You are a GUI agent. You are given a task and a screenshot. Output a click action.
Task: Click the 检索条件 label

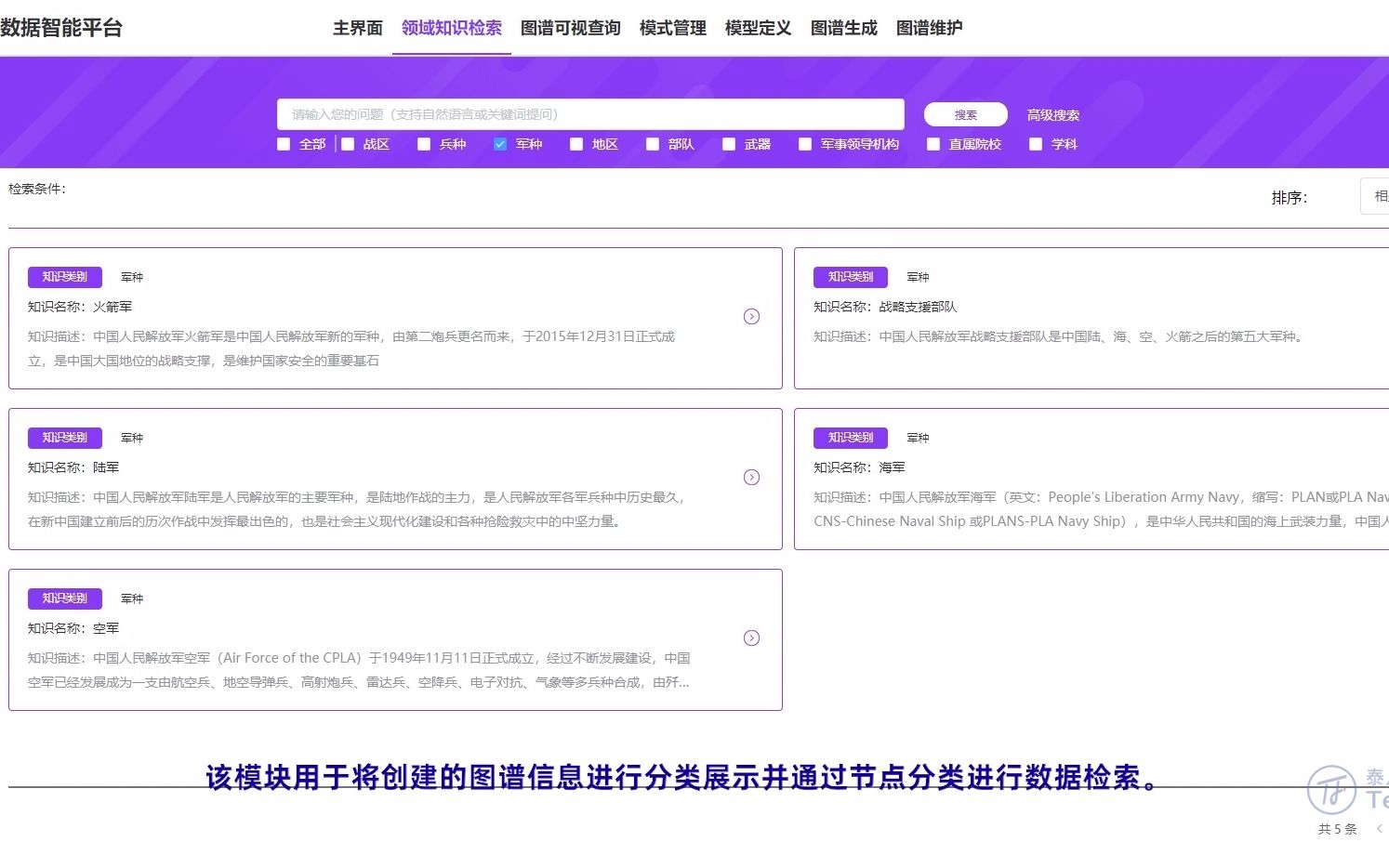tap(37, 189)
